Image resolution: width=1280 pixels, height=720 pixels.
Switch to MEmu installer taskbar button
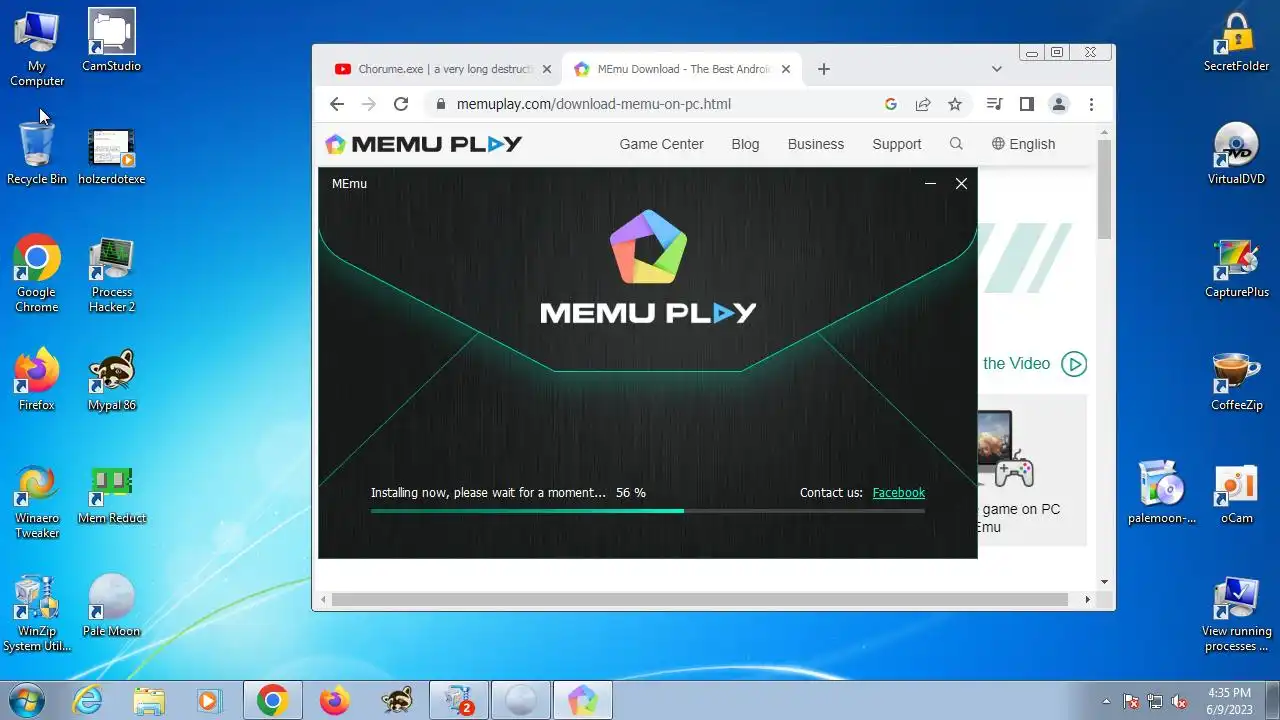pyautogui.click(x=582, y=701)
